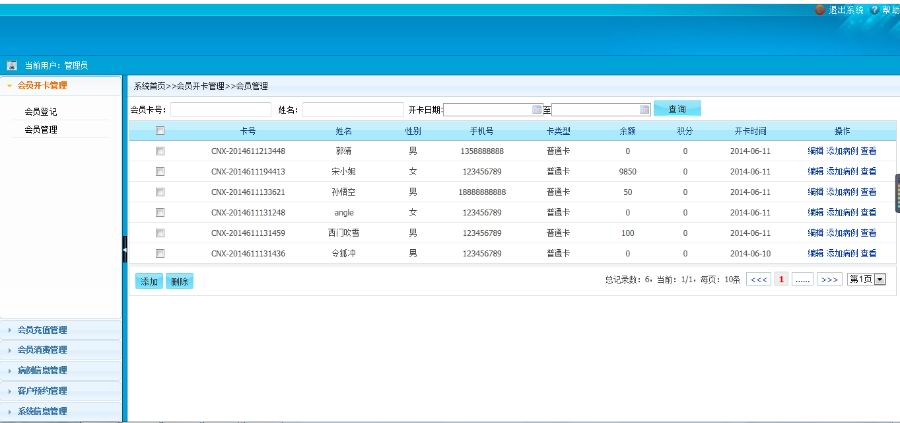Click 添加病例 in the 宋小姐 row
The height and width of the screenshot is (423, 900).
[x=842, y=171]
